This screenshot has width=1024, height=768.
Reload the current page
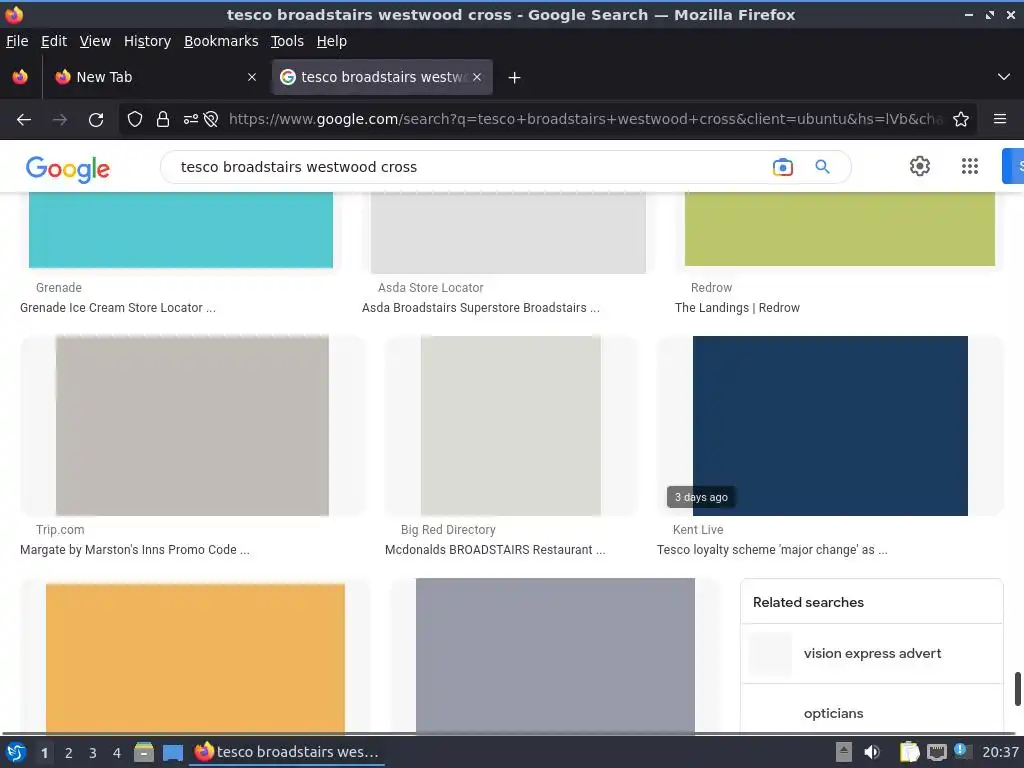click(96, 120)
